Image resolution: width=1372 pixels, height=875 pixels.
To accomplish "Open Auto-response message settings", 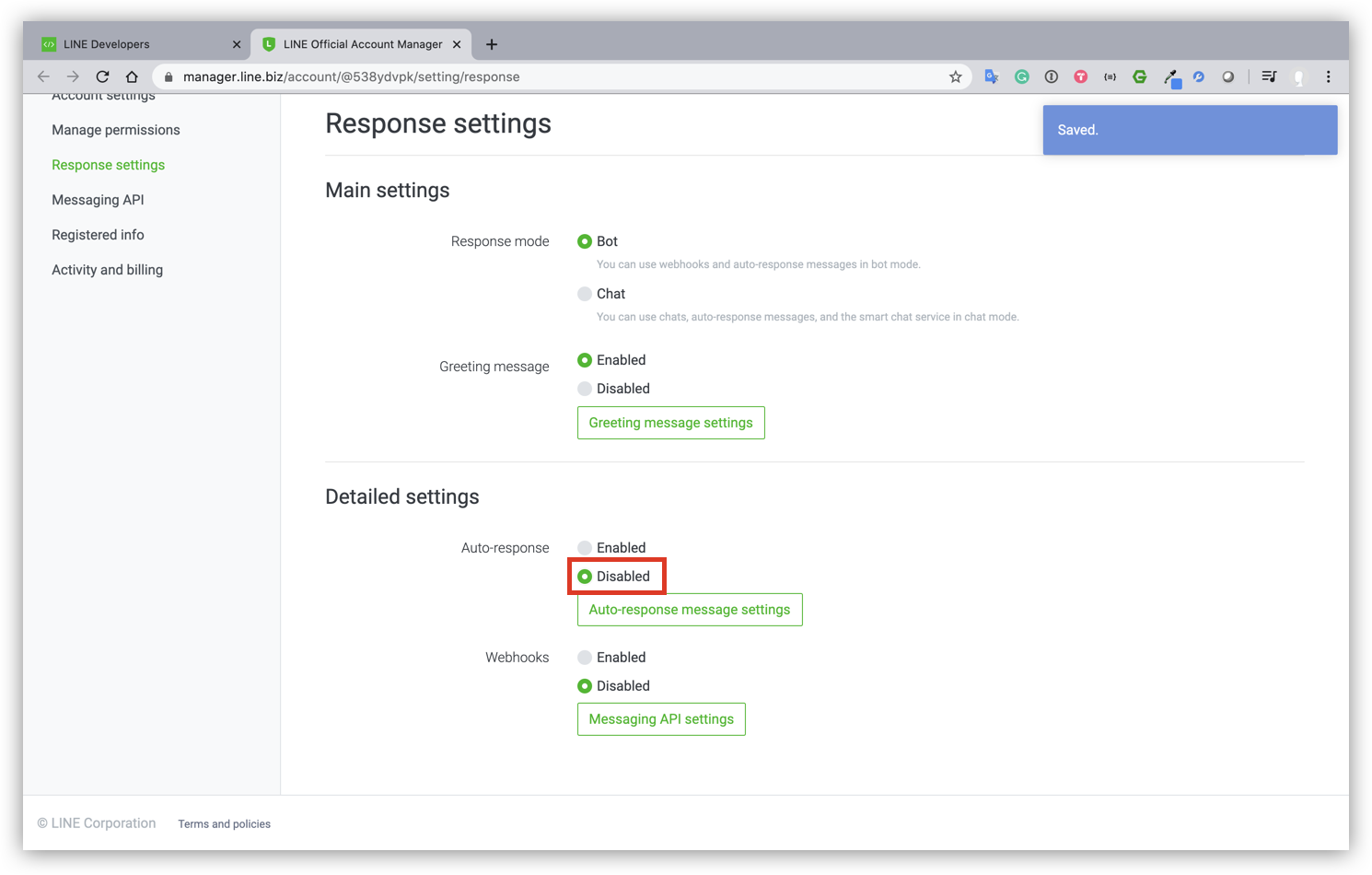I will pyautogui.click(x=690, y=610).
